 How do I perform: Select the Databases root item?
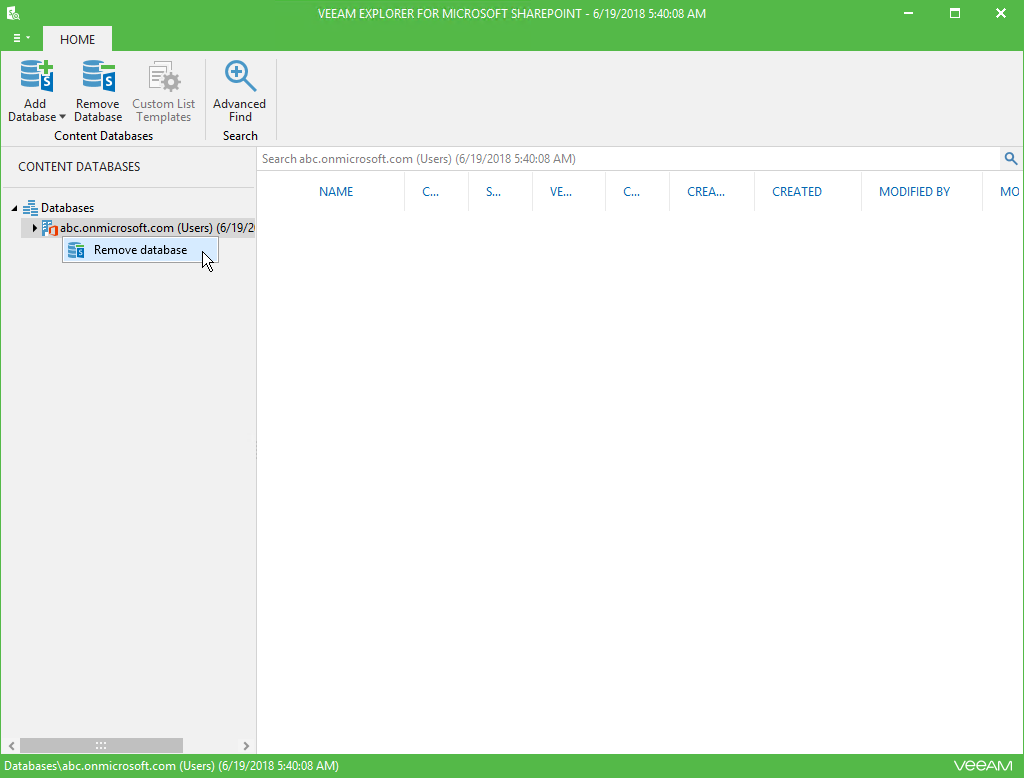tap(67, 208)
